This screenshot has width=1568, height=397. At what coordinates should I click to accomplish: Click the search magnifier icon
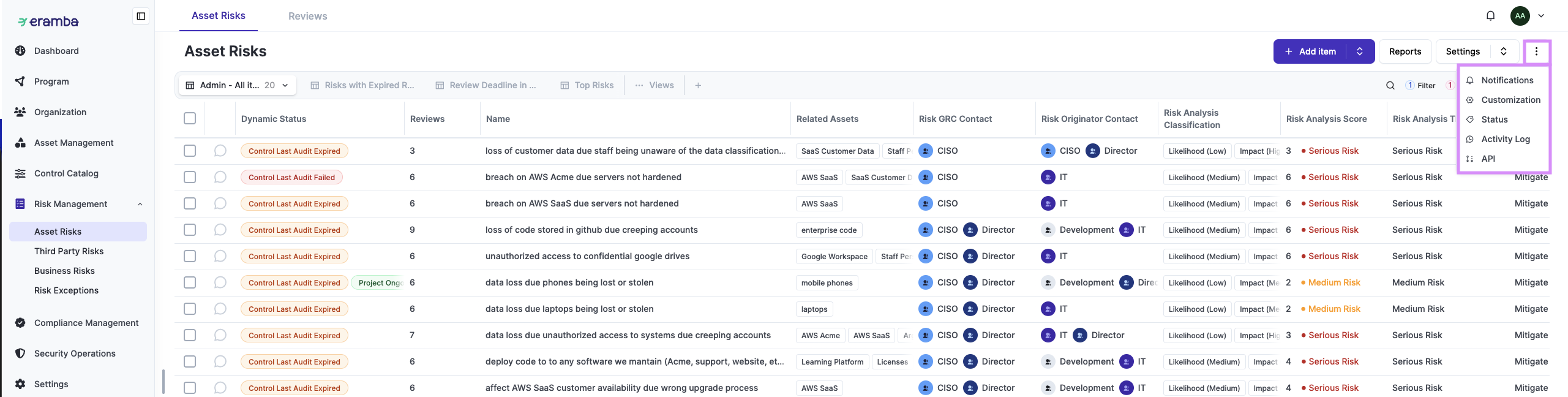tap(1390, 86)
